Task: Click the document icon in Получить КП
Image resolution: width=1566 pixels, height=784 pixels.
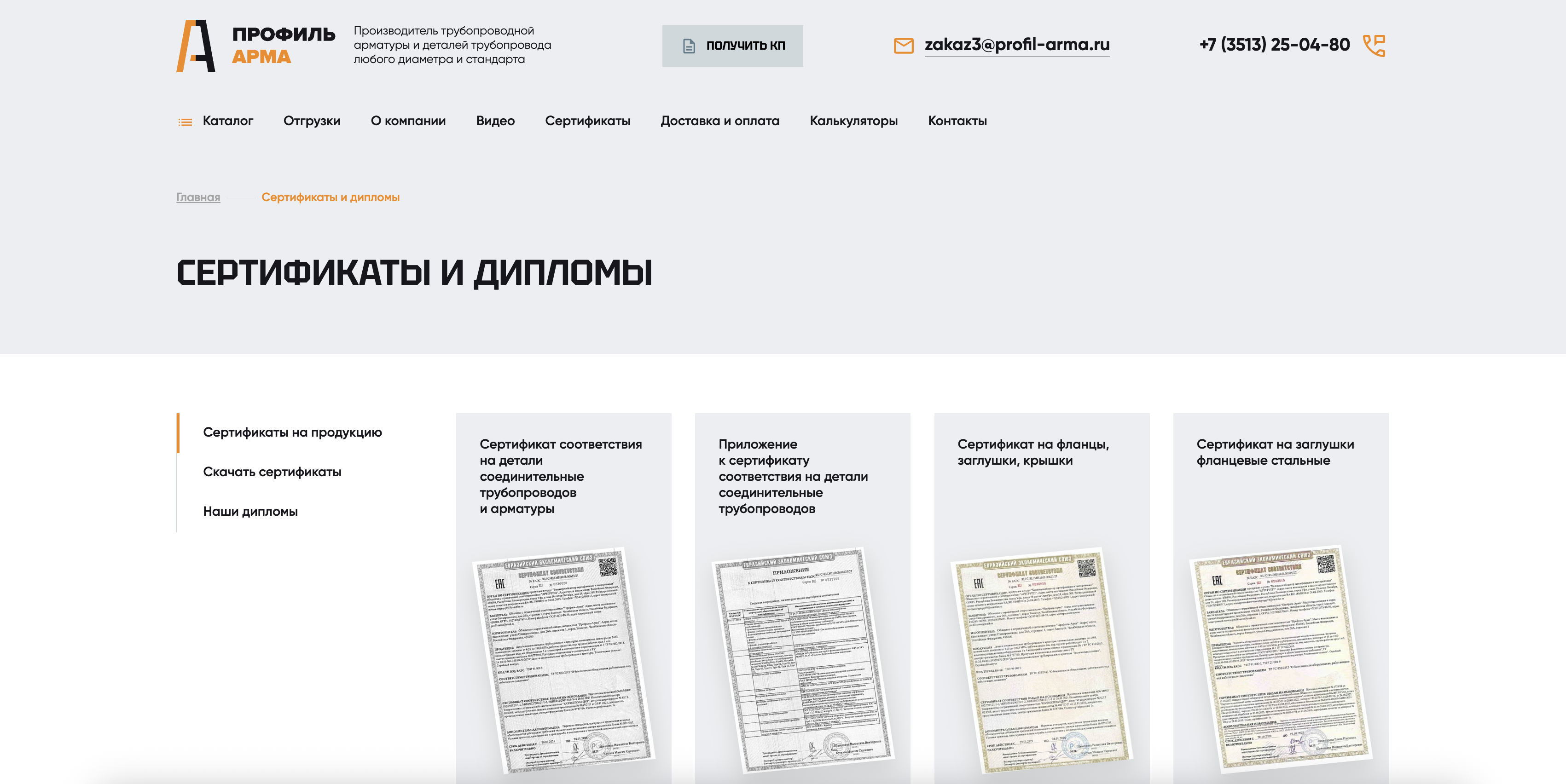Action: pos(689,46)
